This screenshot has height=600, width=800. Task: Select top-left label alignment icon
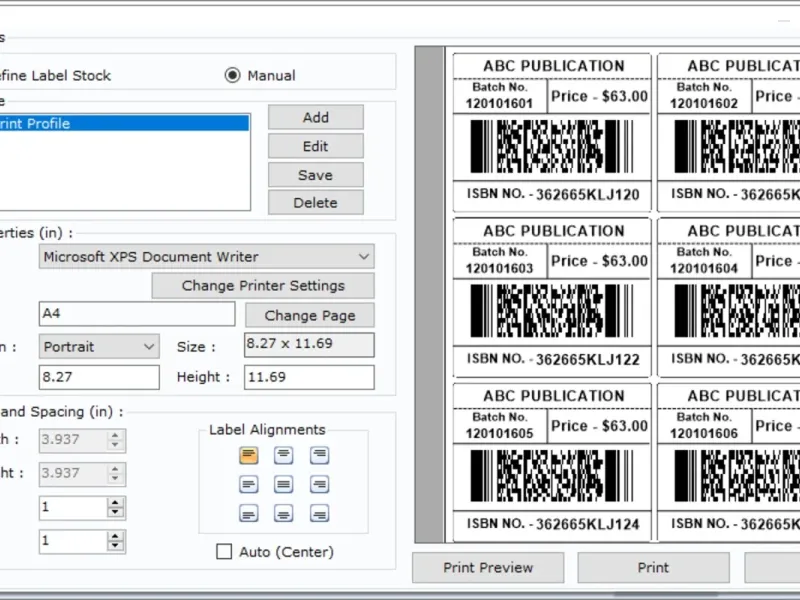coord(248,455)
